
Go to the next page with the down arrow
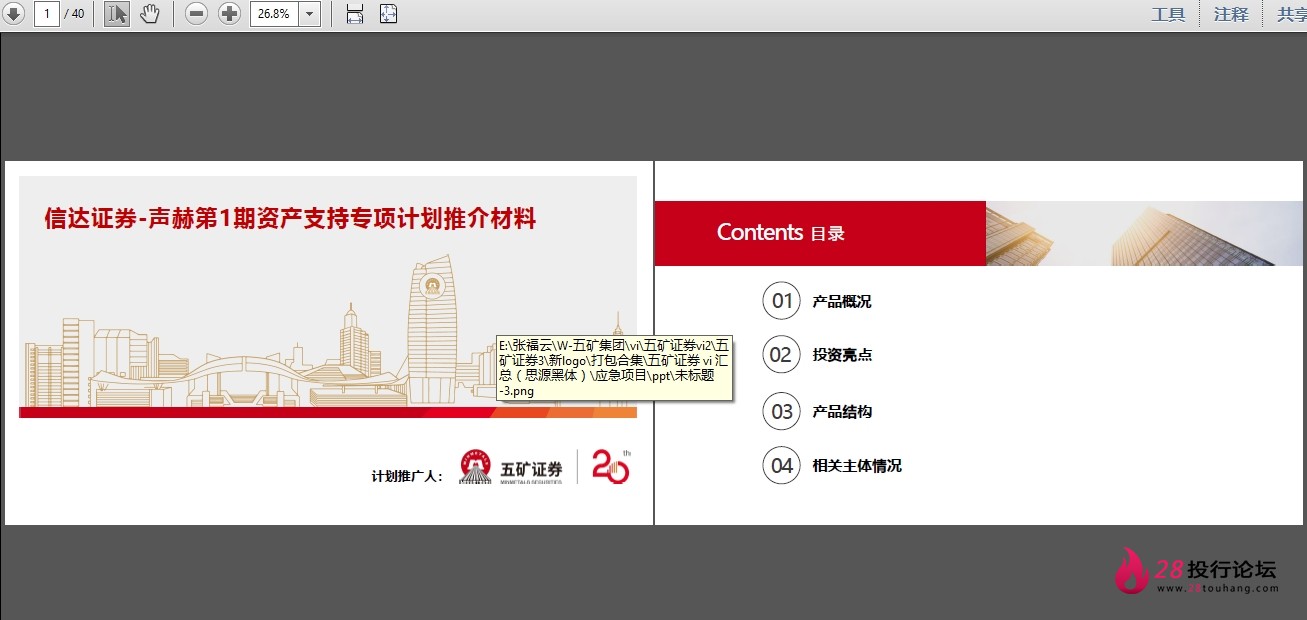(x=13, y=14)
